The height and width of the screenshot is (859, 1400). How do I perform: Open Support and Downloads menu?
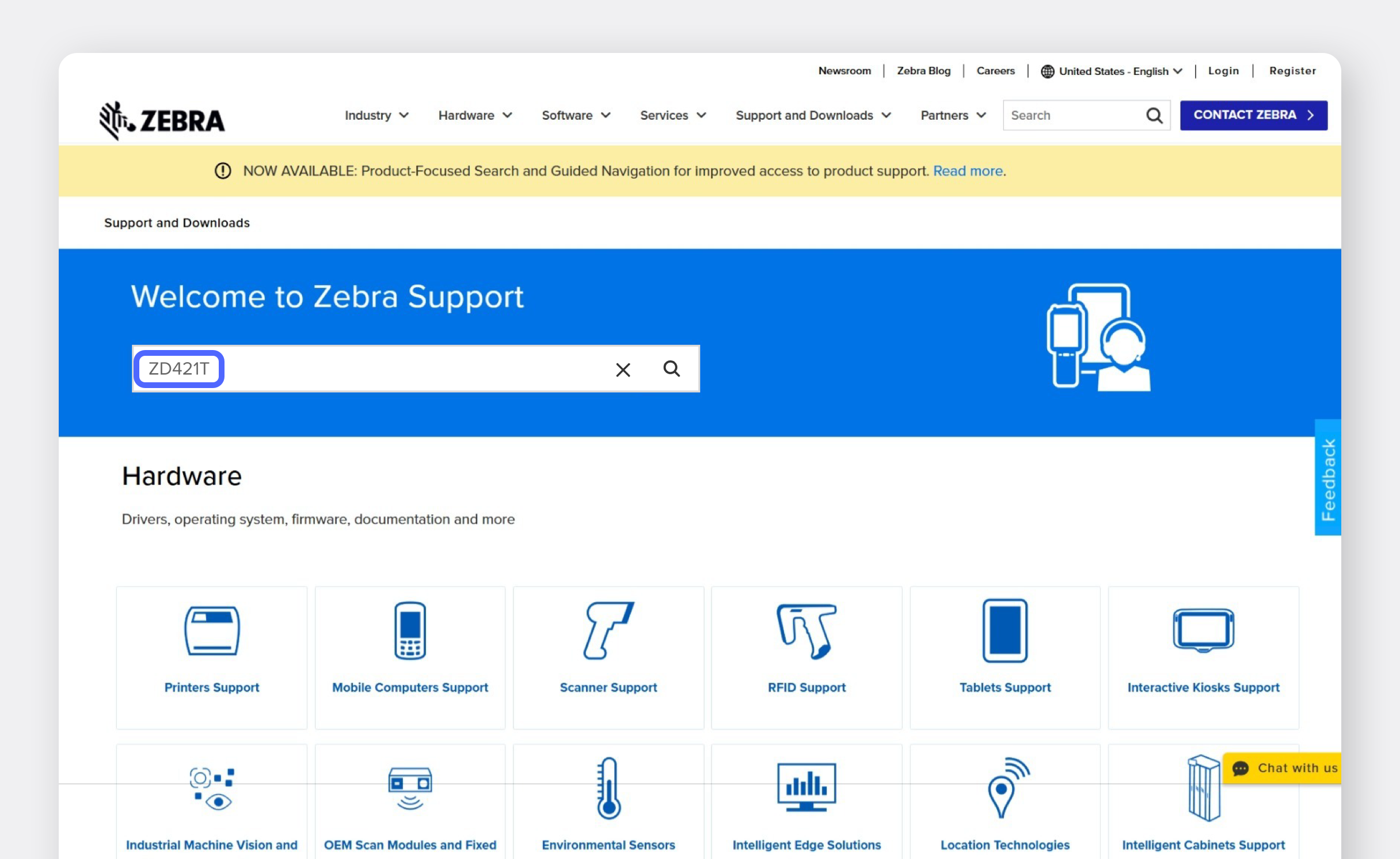813,115
